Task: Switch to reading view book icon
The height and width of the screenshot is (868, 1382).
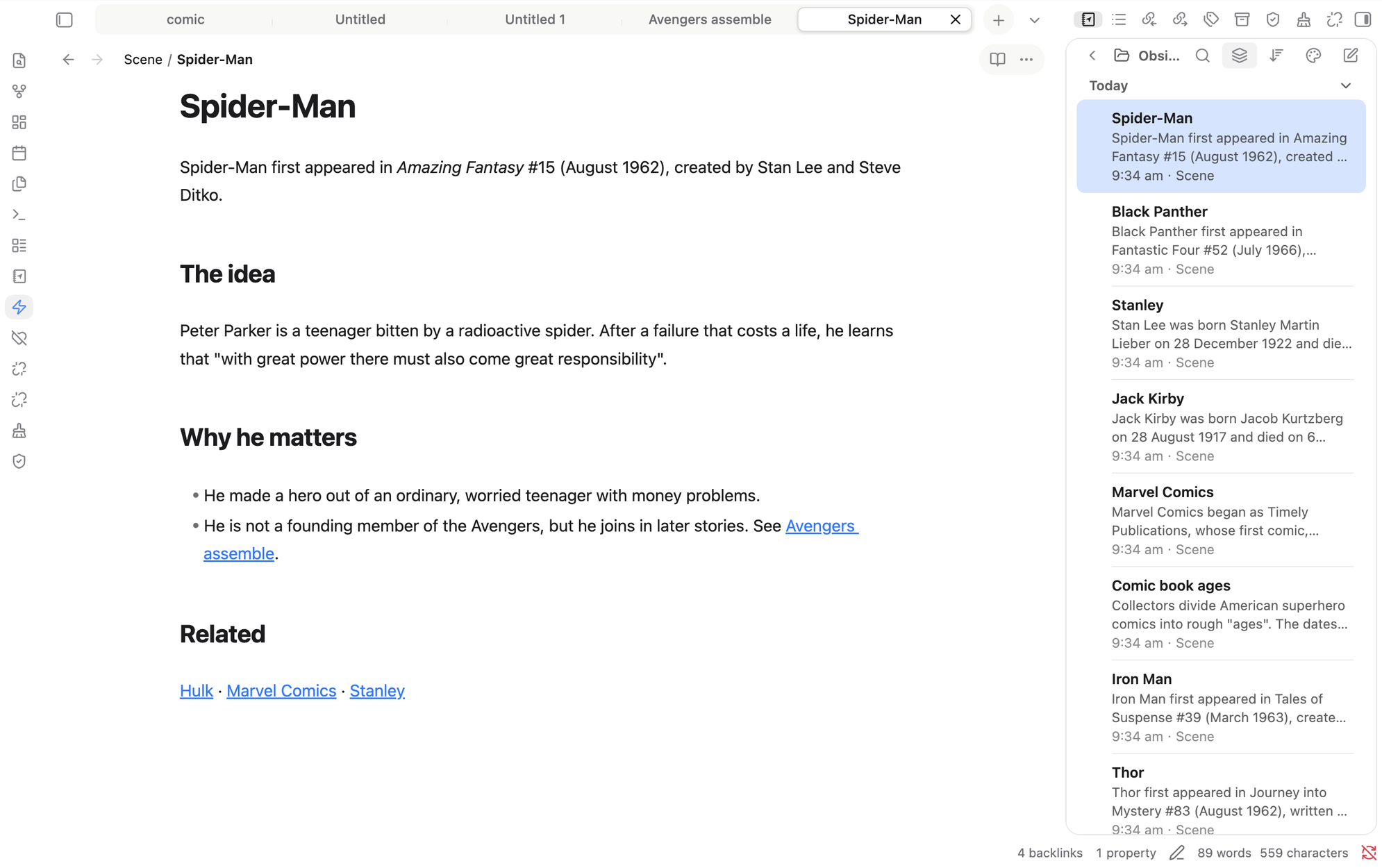Action: coord(997,60)
